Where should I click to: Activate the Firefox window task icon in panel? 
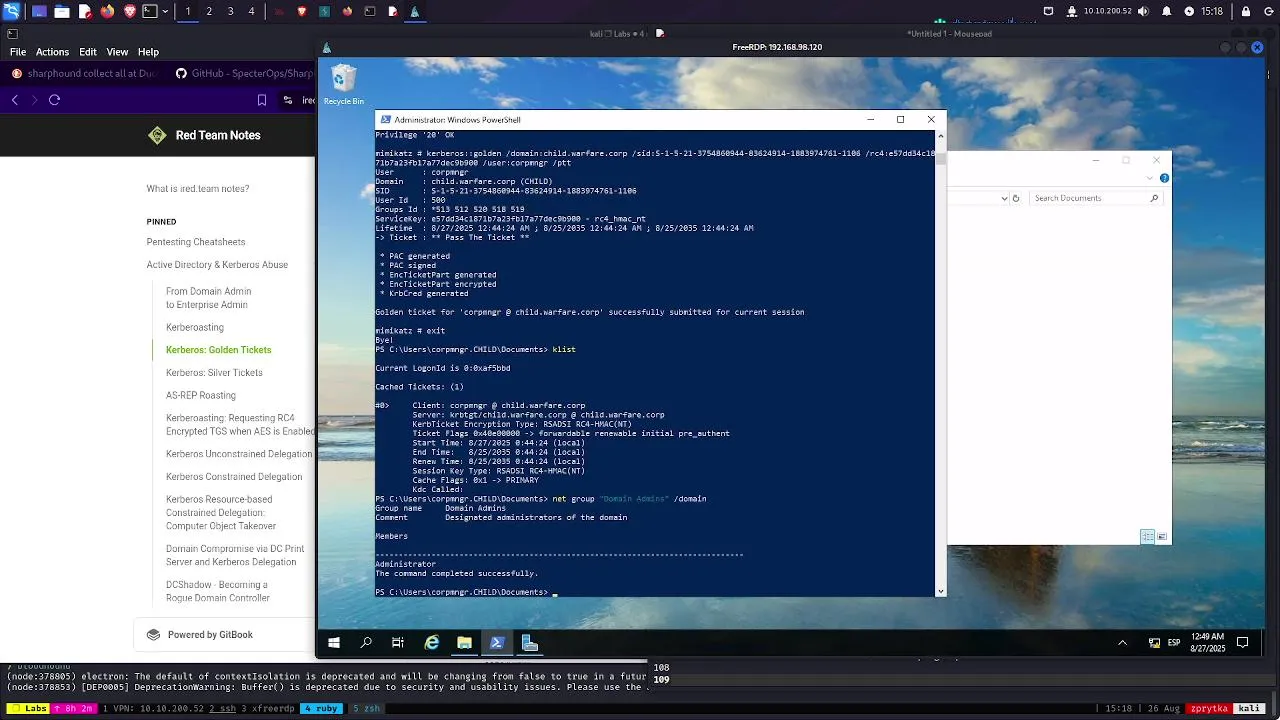[347, 11]
